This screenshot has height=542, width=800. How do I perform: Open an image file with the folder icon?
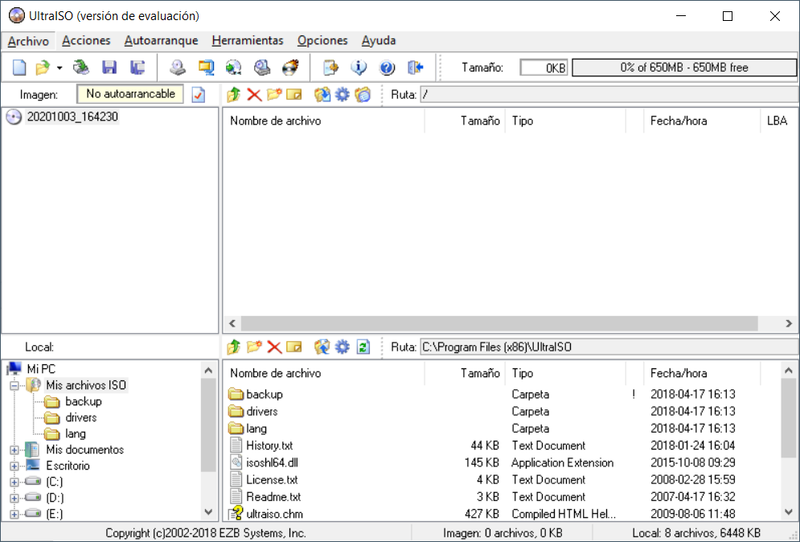pos(42,67)
